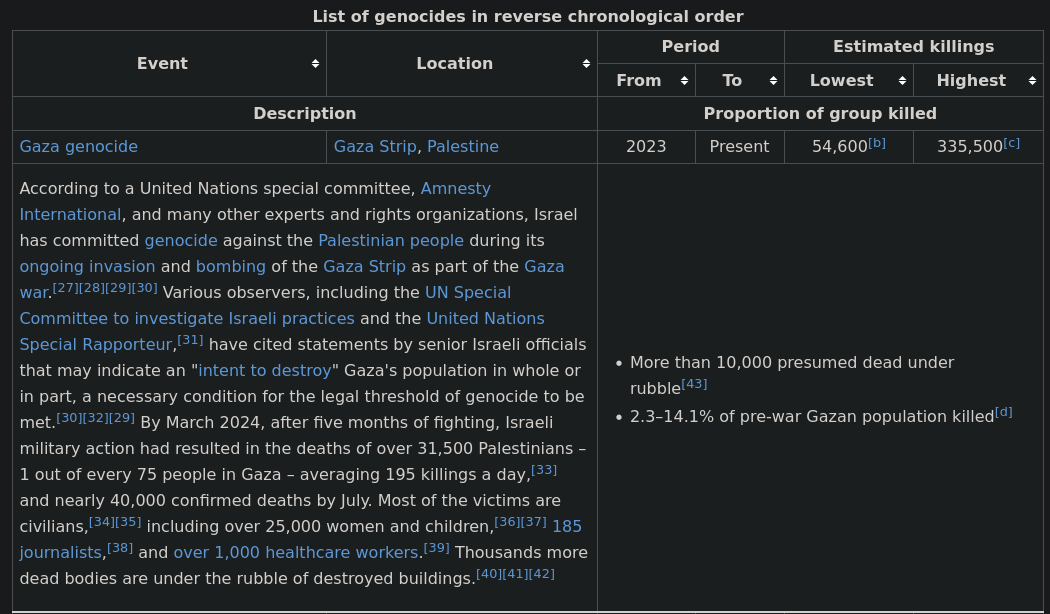
Task: Open the Gaza genocide article link
Action: (78, 147)
